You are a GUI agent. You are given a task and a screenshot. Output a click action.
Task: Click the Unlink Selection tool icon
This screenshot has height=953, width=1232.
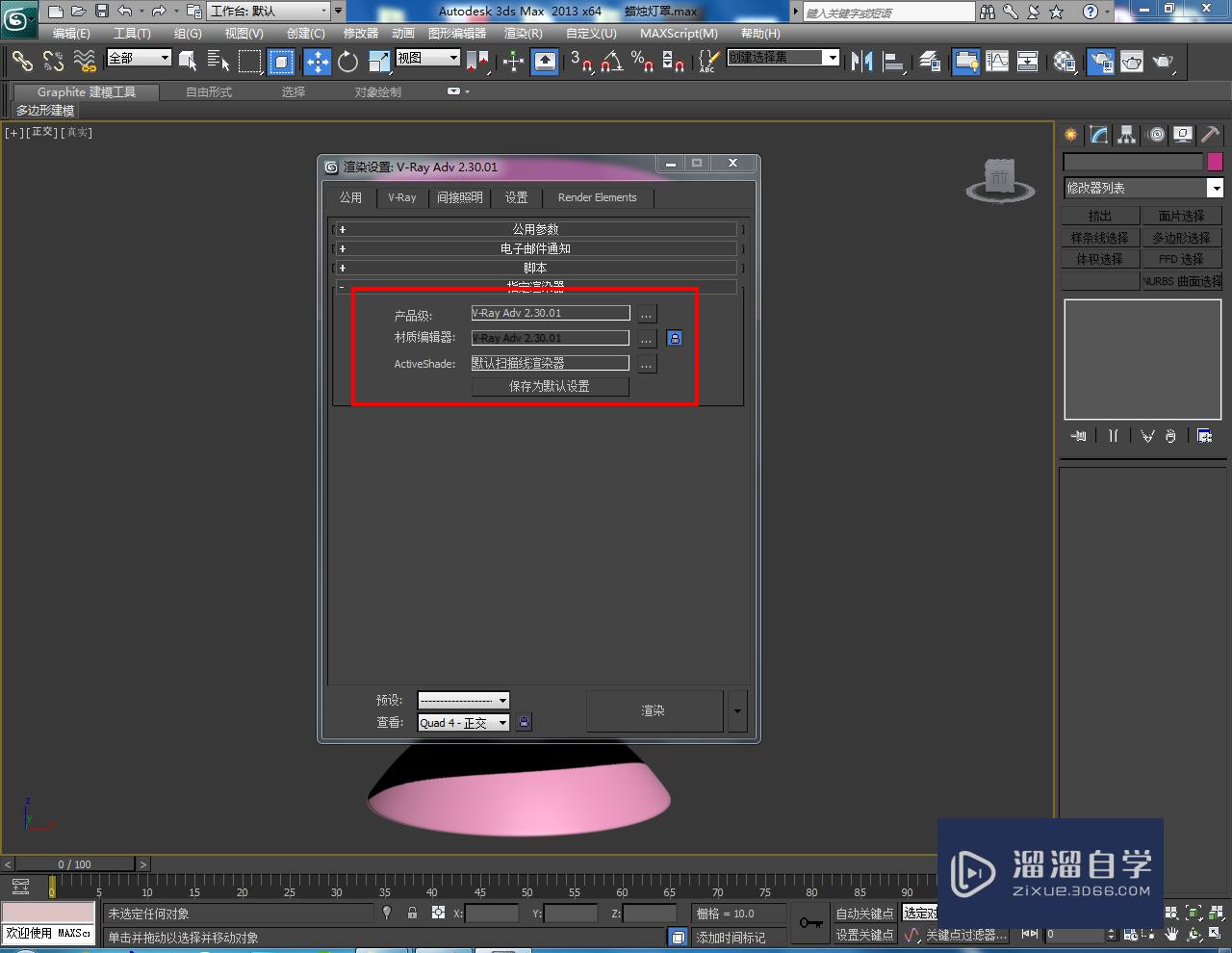pyautogui.click(x=53, y=62)
